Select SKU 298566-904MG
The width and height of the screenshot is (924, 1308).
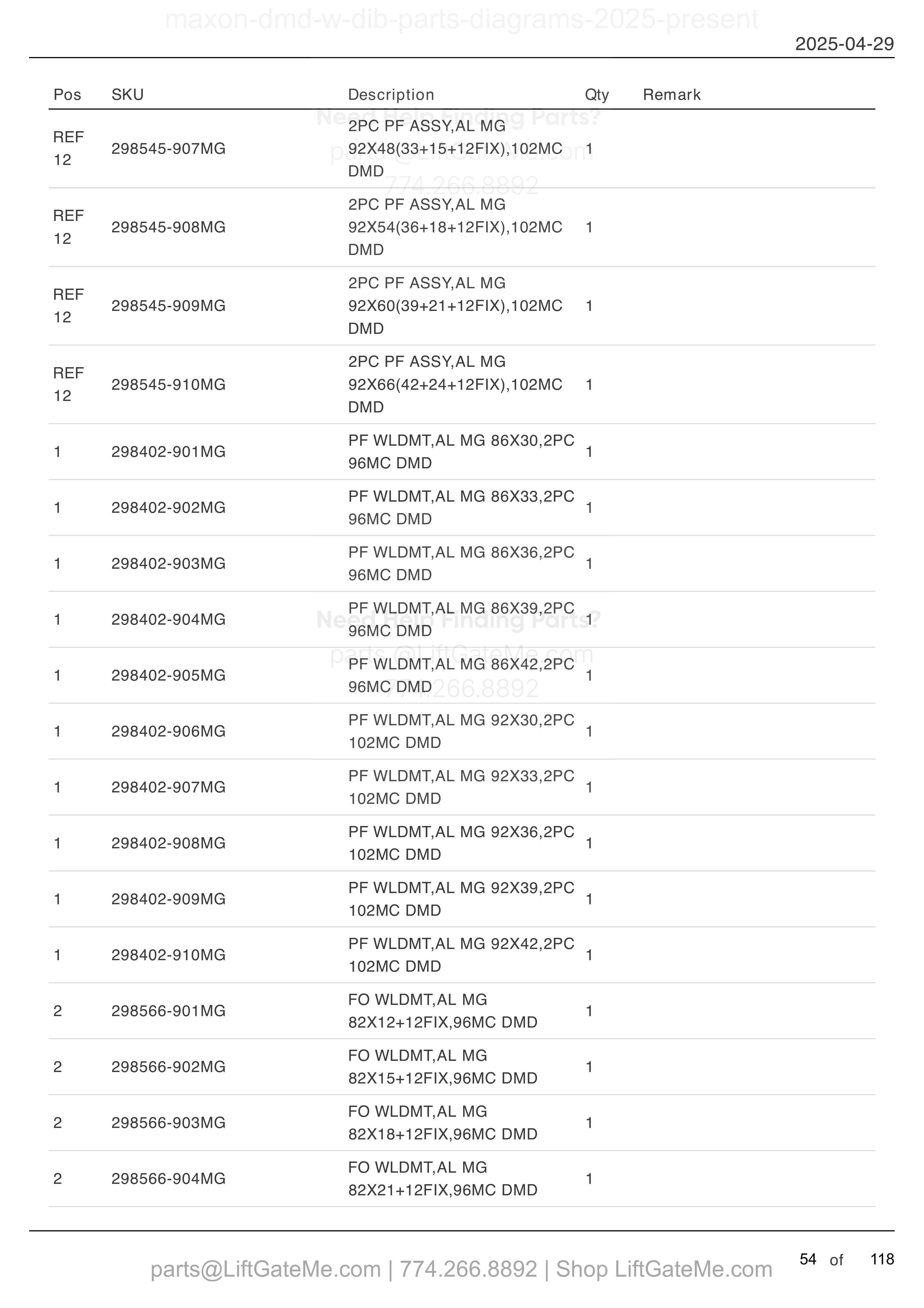click(169, 1178)
